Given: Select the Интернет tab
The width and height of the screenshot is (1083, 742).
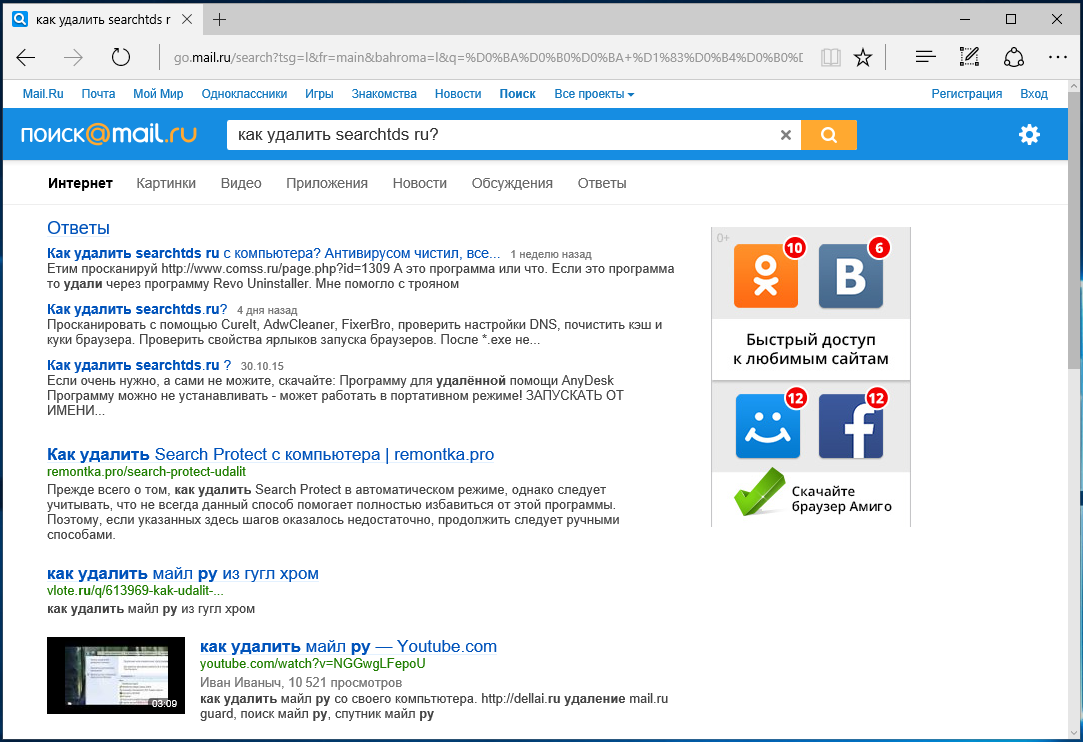Looking at the screenshot, I should (80, 183).
